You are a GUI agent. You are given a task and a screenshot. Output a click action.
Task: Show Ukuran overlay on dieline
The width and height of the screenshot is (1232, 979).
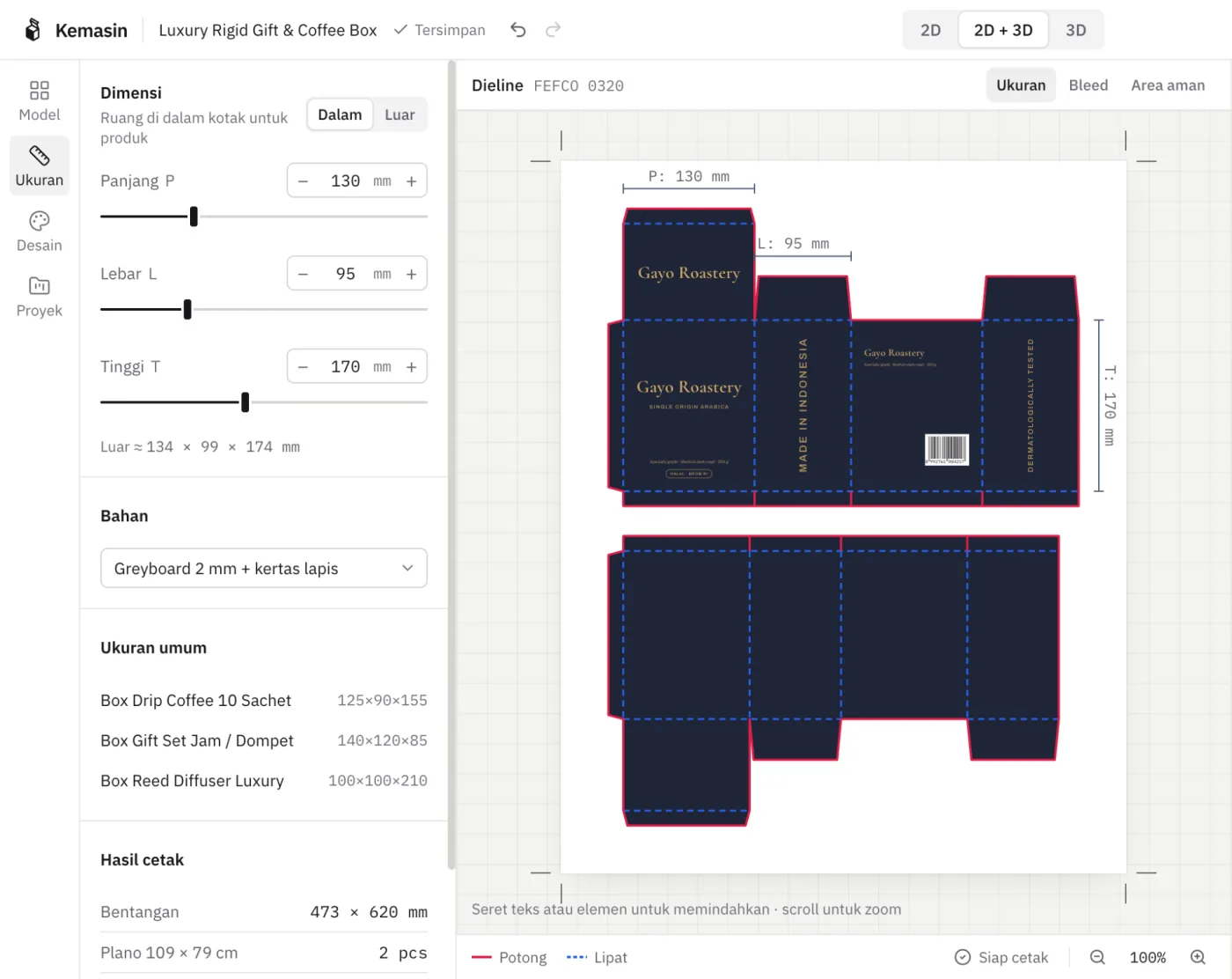point(1021,85)
